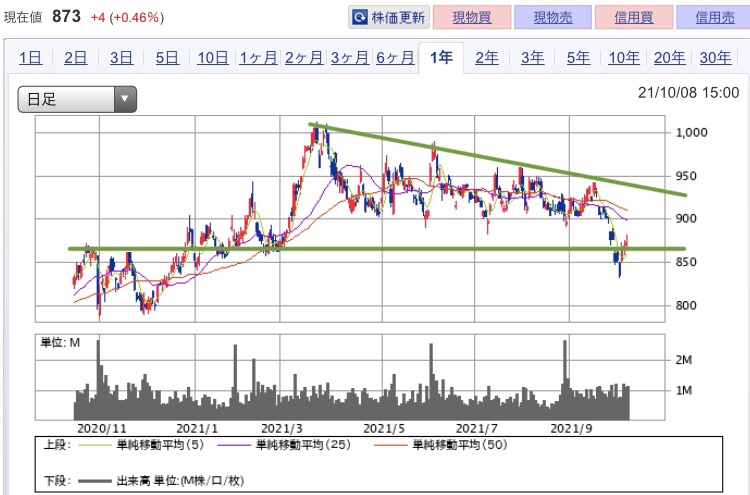
Task: Click the 日足 dropdown arrow
Action: pos(125,99)
